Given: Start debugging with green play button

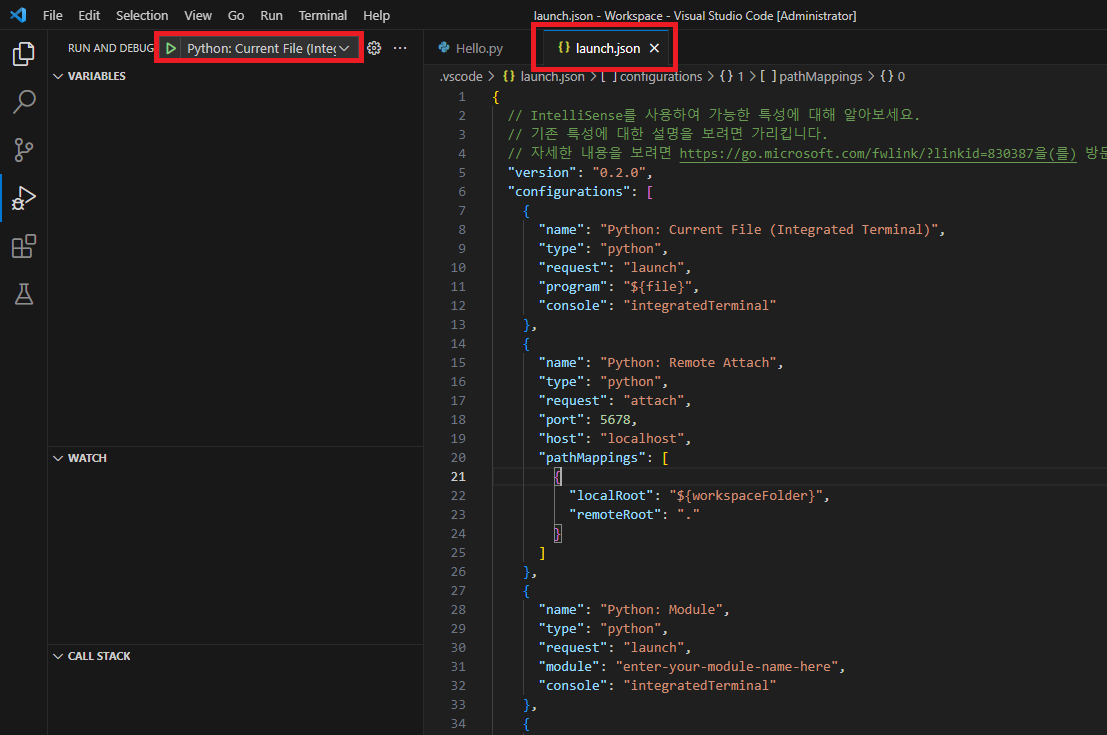Looking at the screenshot, I should coord(171,48).
